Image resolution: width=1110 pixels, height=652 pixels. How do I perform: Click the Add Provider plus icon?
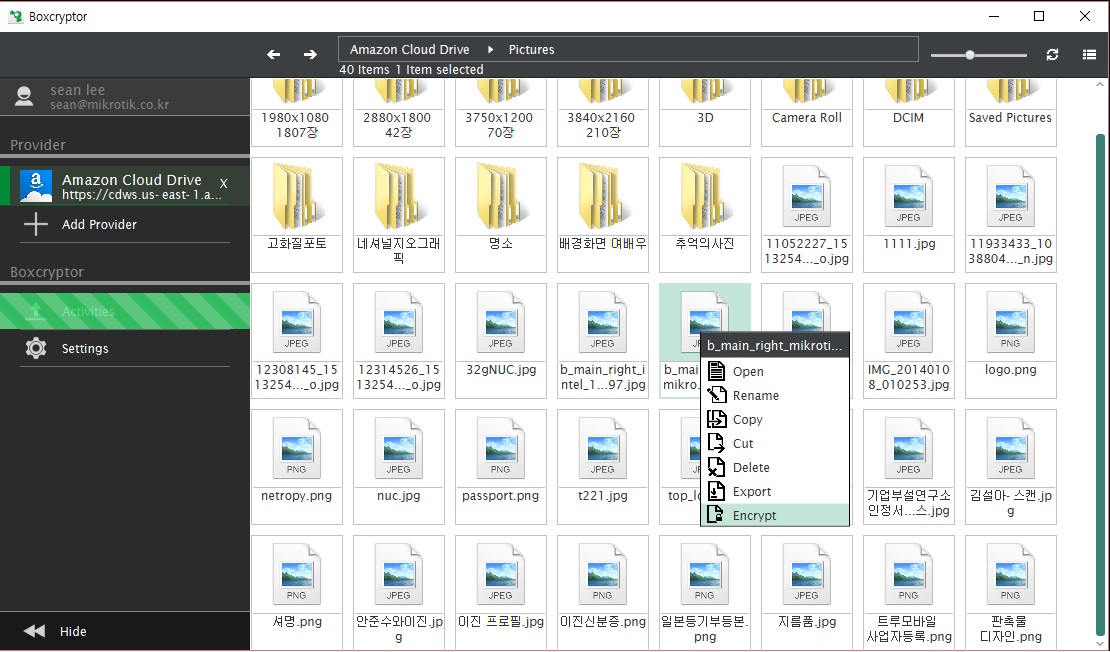tap(35, 224)
